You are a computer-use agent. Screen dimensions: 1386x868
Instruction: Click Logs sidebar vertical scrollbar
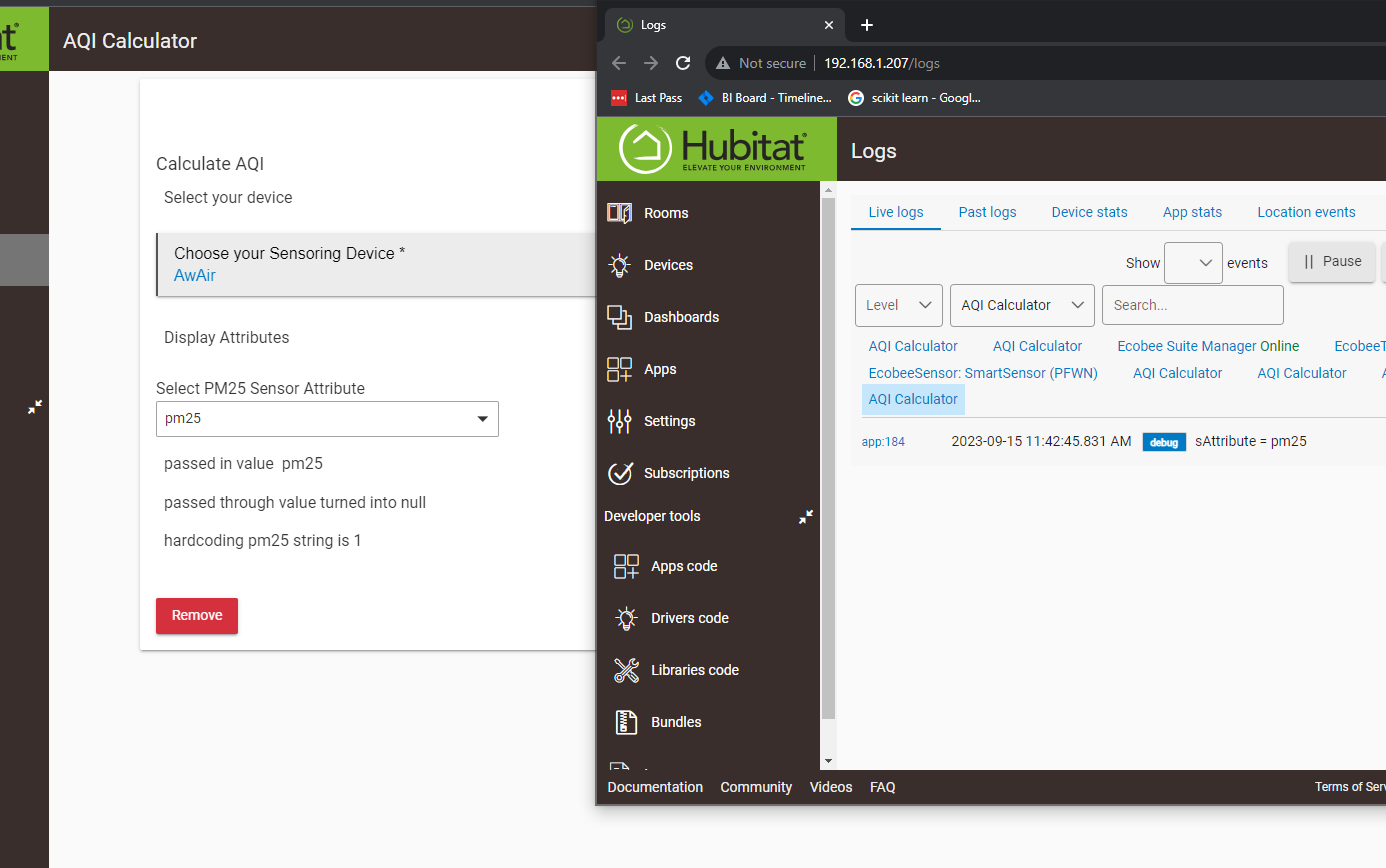coord(827,457)
